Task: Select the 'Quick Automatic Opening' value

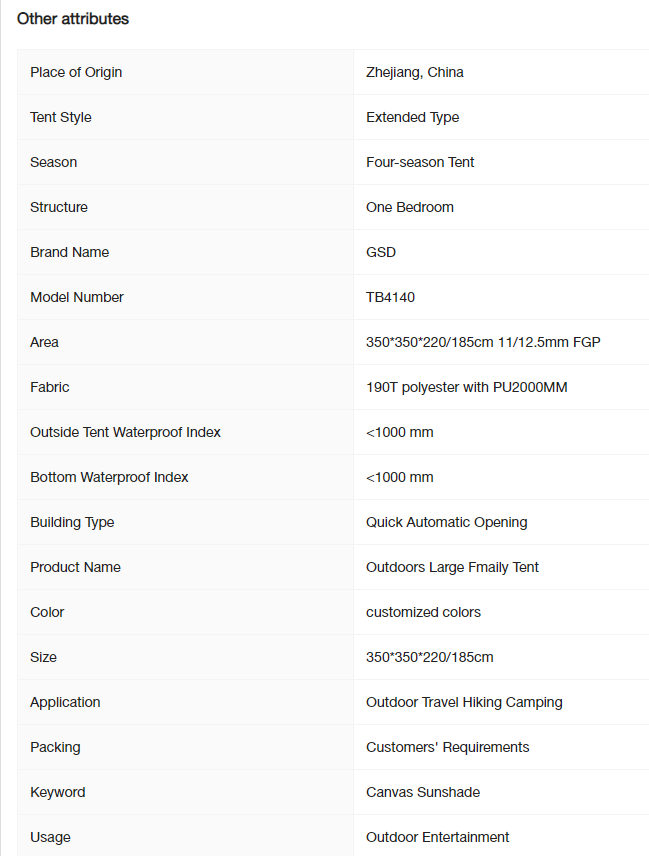Action: pyautogui.click(x=446, y=522)
